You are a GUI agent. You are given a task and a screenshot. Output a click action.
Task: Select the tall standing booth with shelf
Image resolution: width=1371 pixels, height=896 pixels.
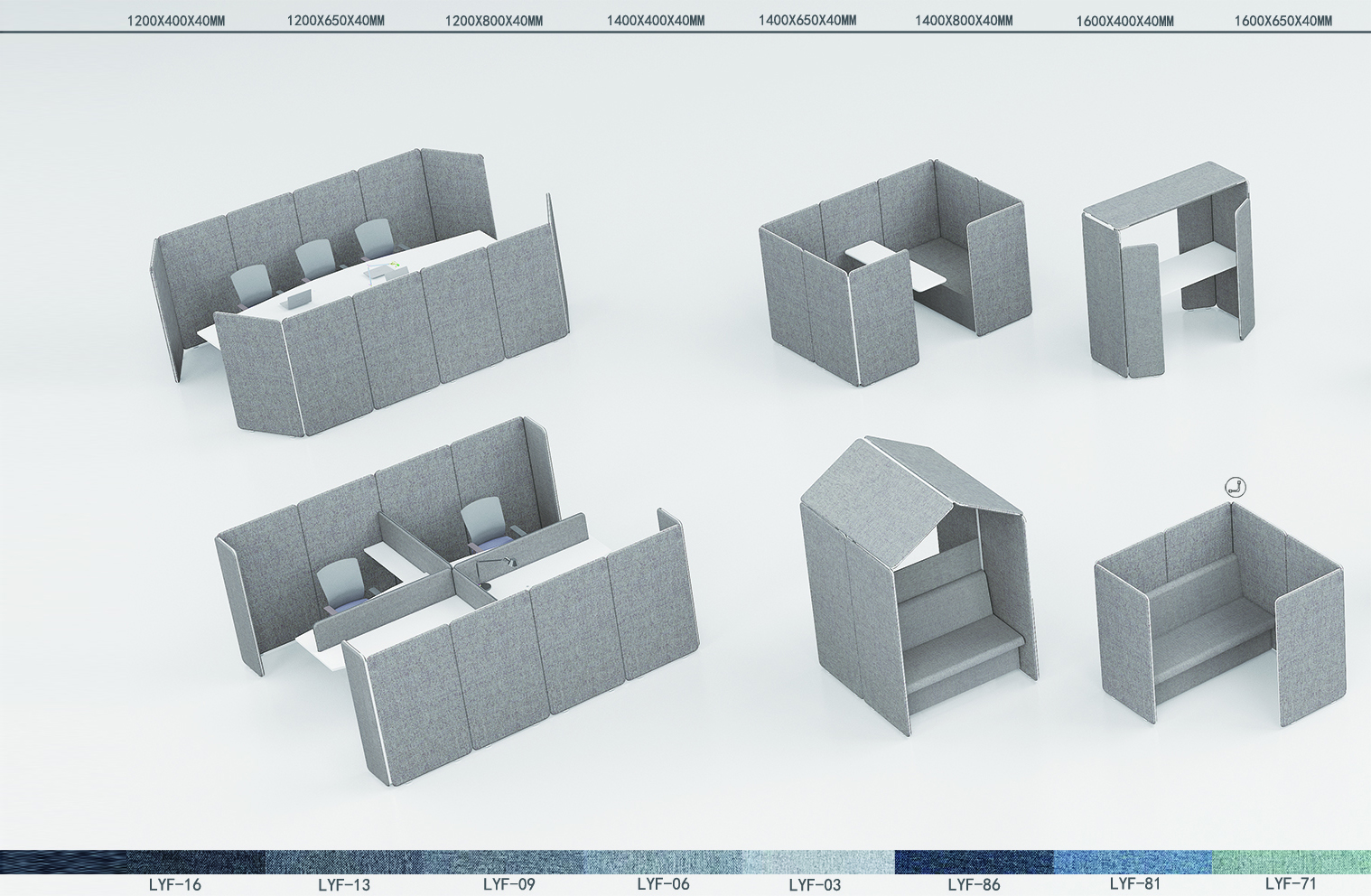coord(1165,271)
